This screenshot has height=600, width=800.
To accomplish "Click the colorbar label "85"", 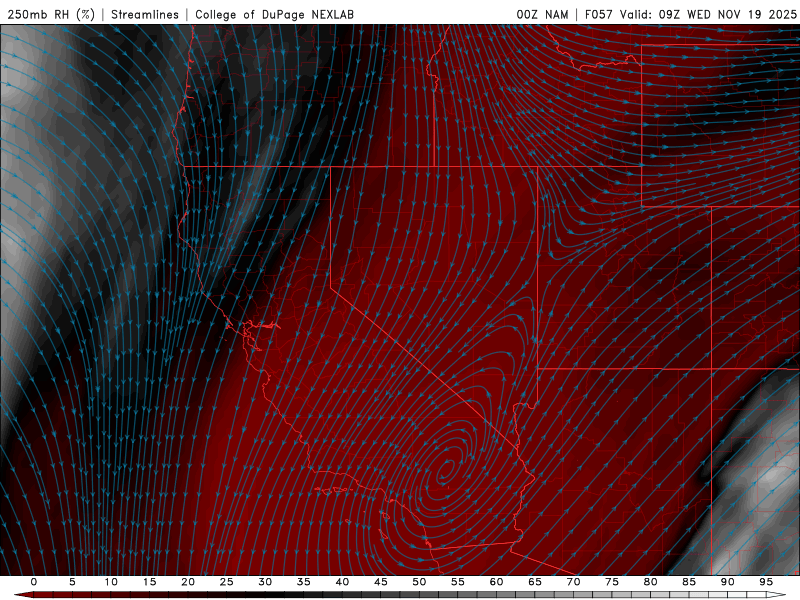I will [689, 582].
